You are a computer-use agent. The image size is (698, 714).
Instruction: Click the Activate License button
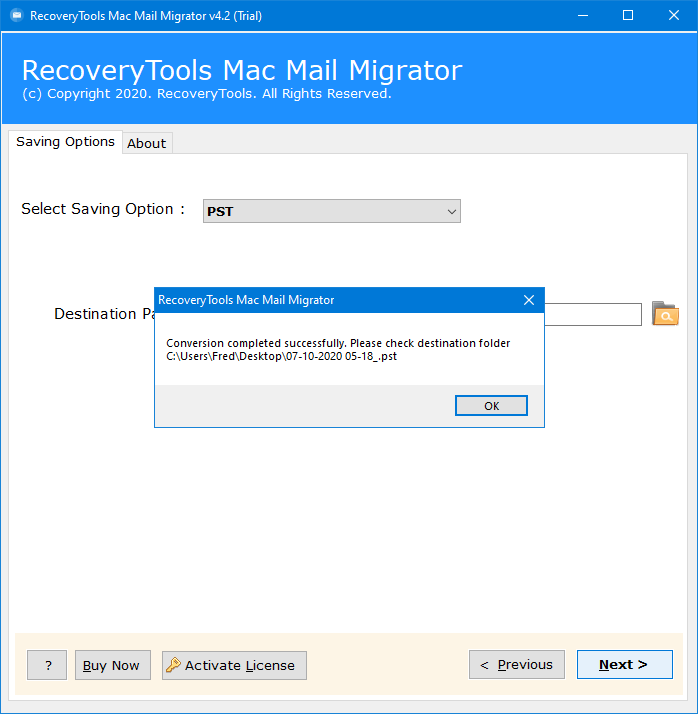[x=234, y=665]
